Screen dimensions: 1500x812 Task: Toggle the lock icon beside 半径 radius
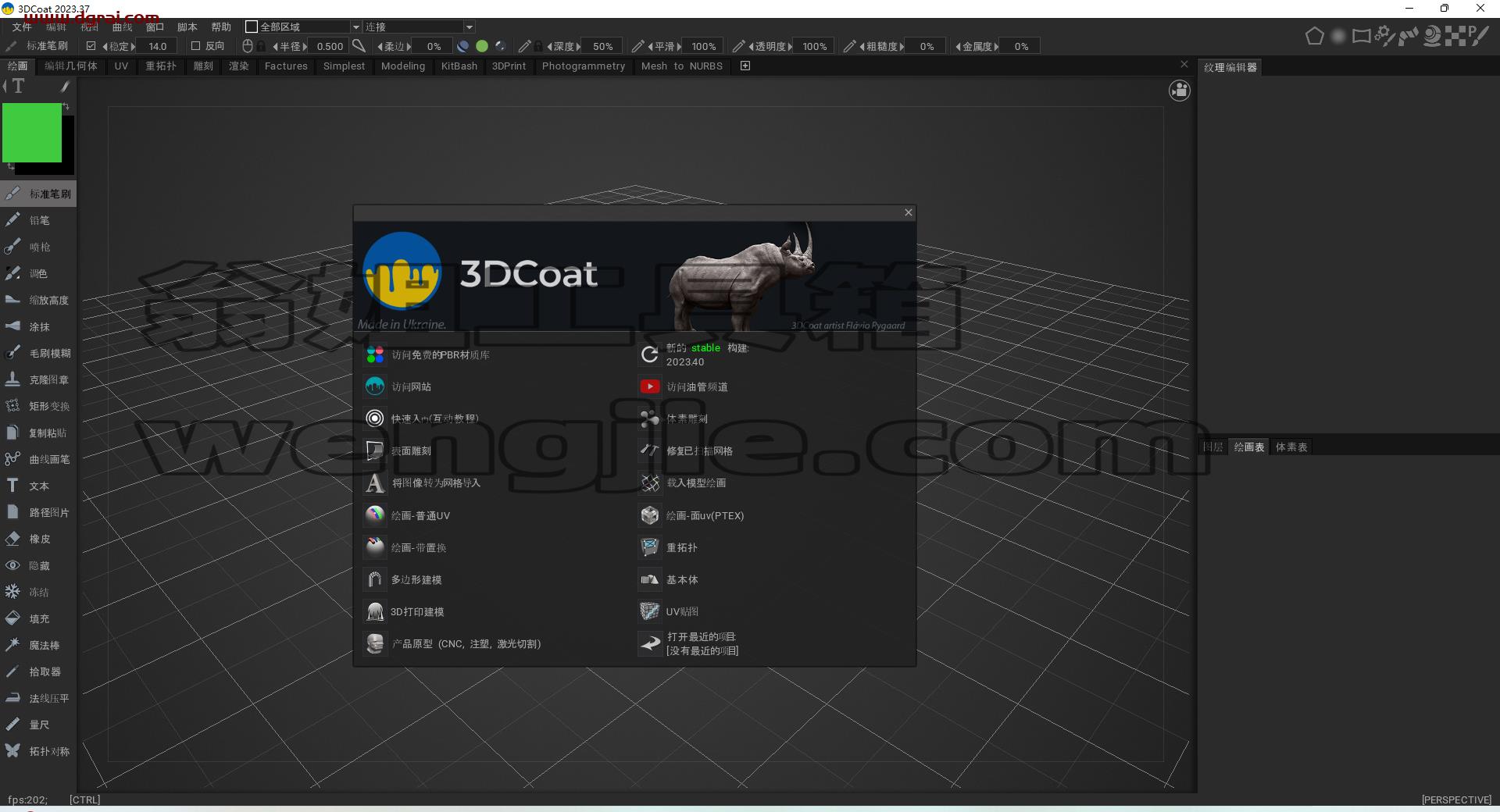[x=261, y=46]
